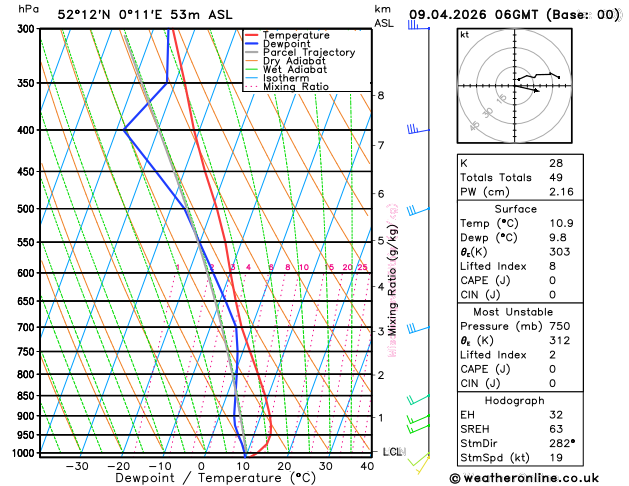Select the red Temperature line swatch in legend
629x486 pixels.
click(252, 35)
